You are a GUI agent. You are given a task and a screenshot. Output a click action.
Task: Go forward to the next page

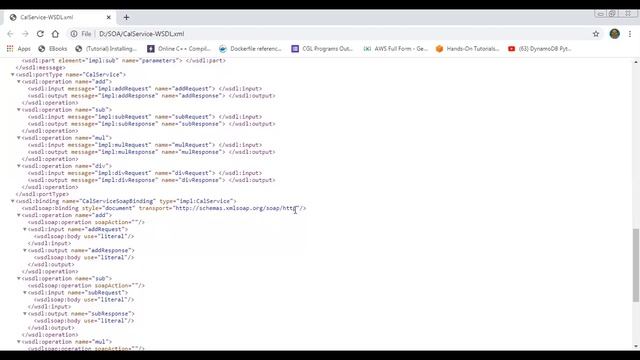tap(25, 34)
